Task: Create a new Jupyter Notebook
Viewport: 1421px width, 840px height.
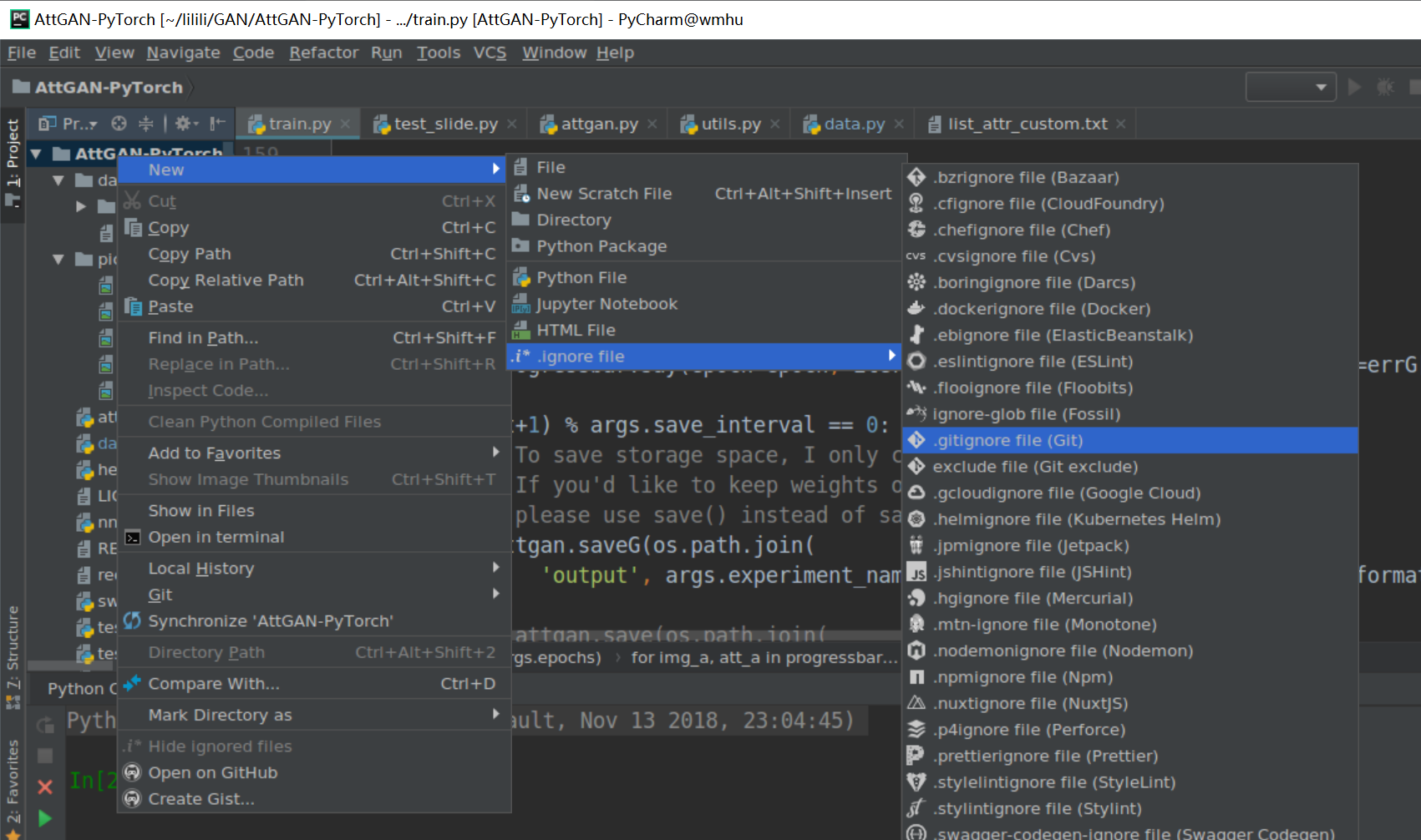Action: pyautogui.click(x=706, y=304)
